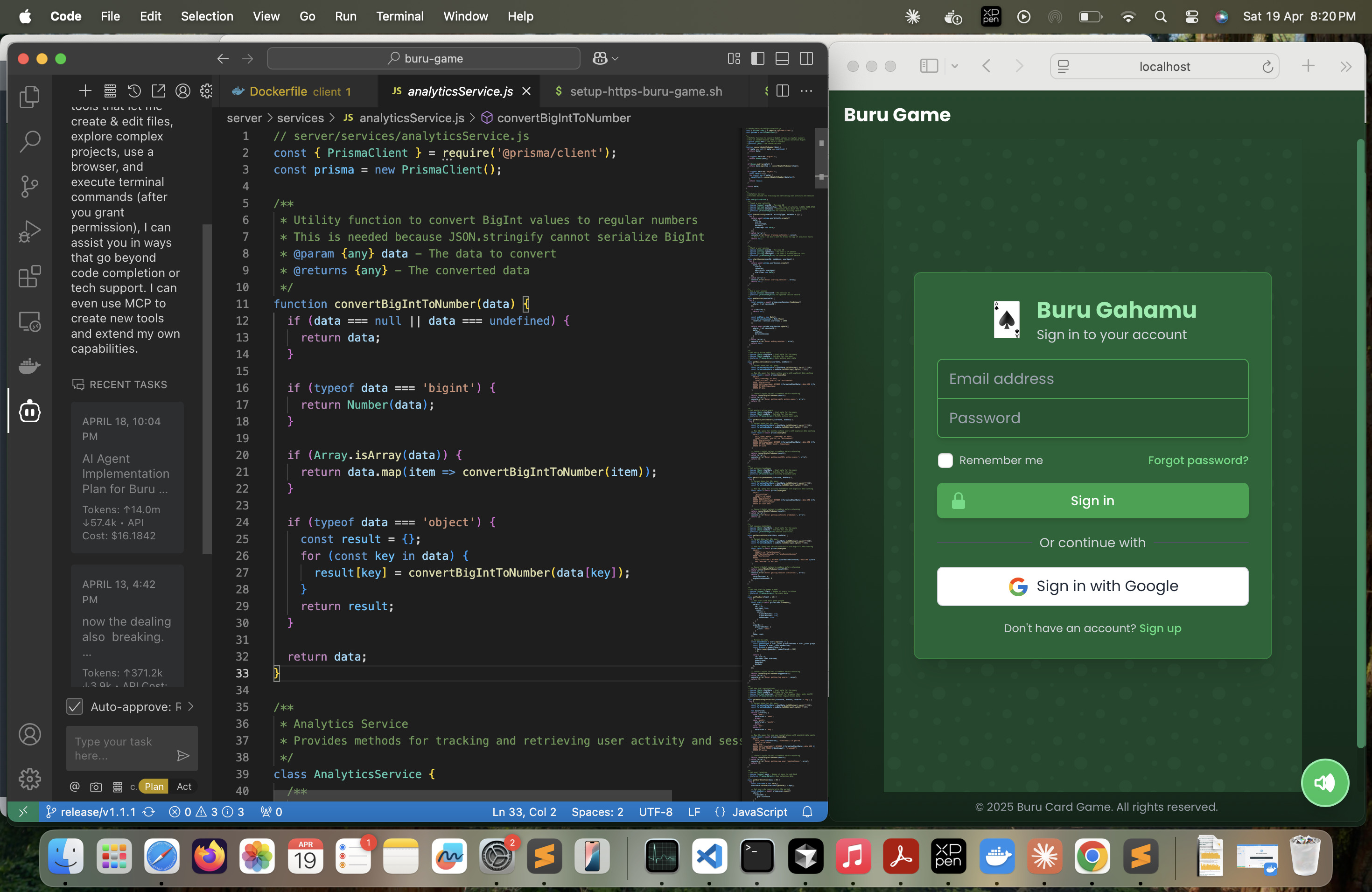Image resolution: width=1372 pixels, height=892 pixels.
Task: Open the Source Control view
Action: pos(29,186)
